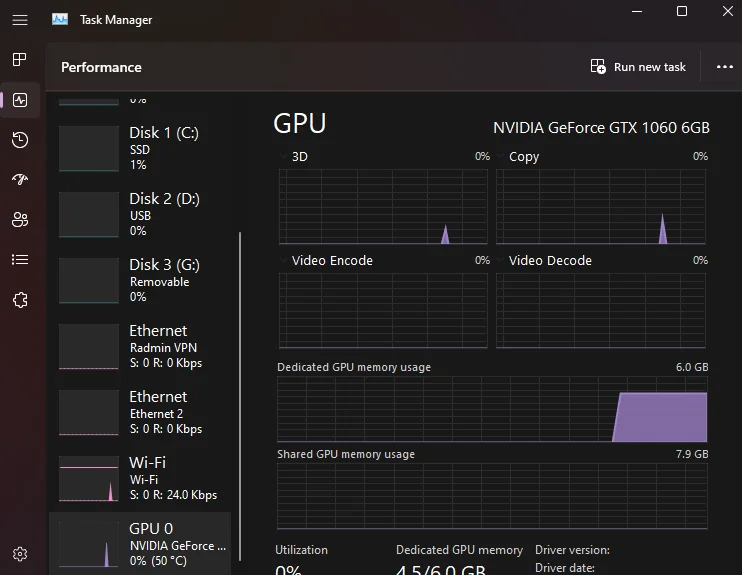Open the hamburger navigation menu
The height and width of the screenshot is (575, 742).
coord(20,20)
